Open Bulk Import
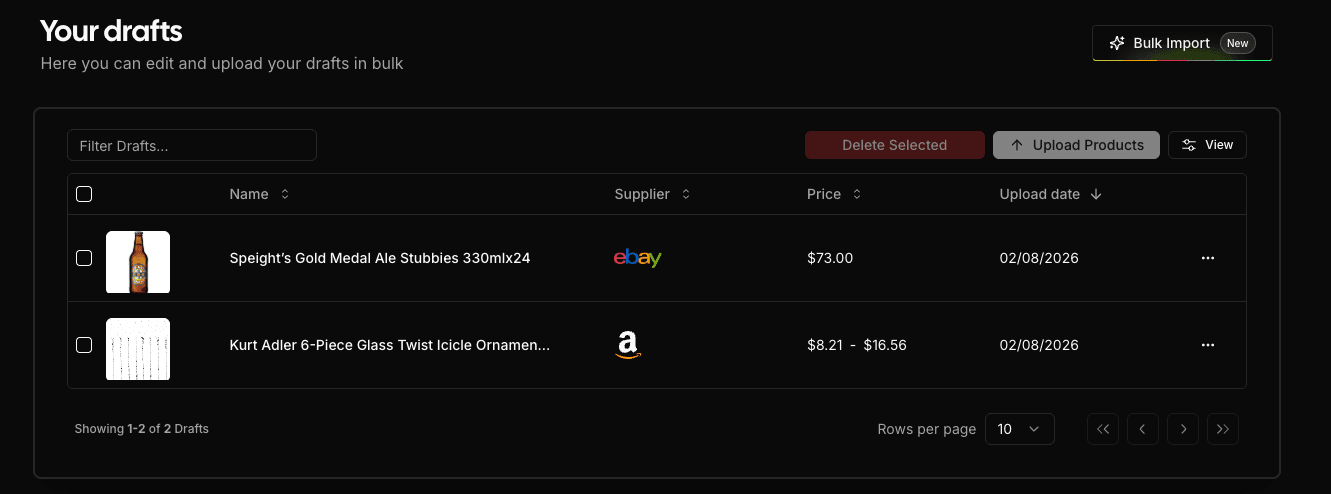This screenshot has width=1331, height=494. tap(1182, 43)
